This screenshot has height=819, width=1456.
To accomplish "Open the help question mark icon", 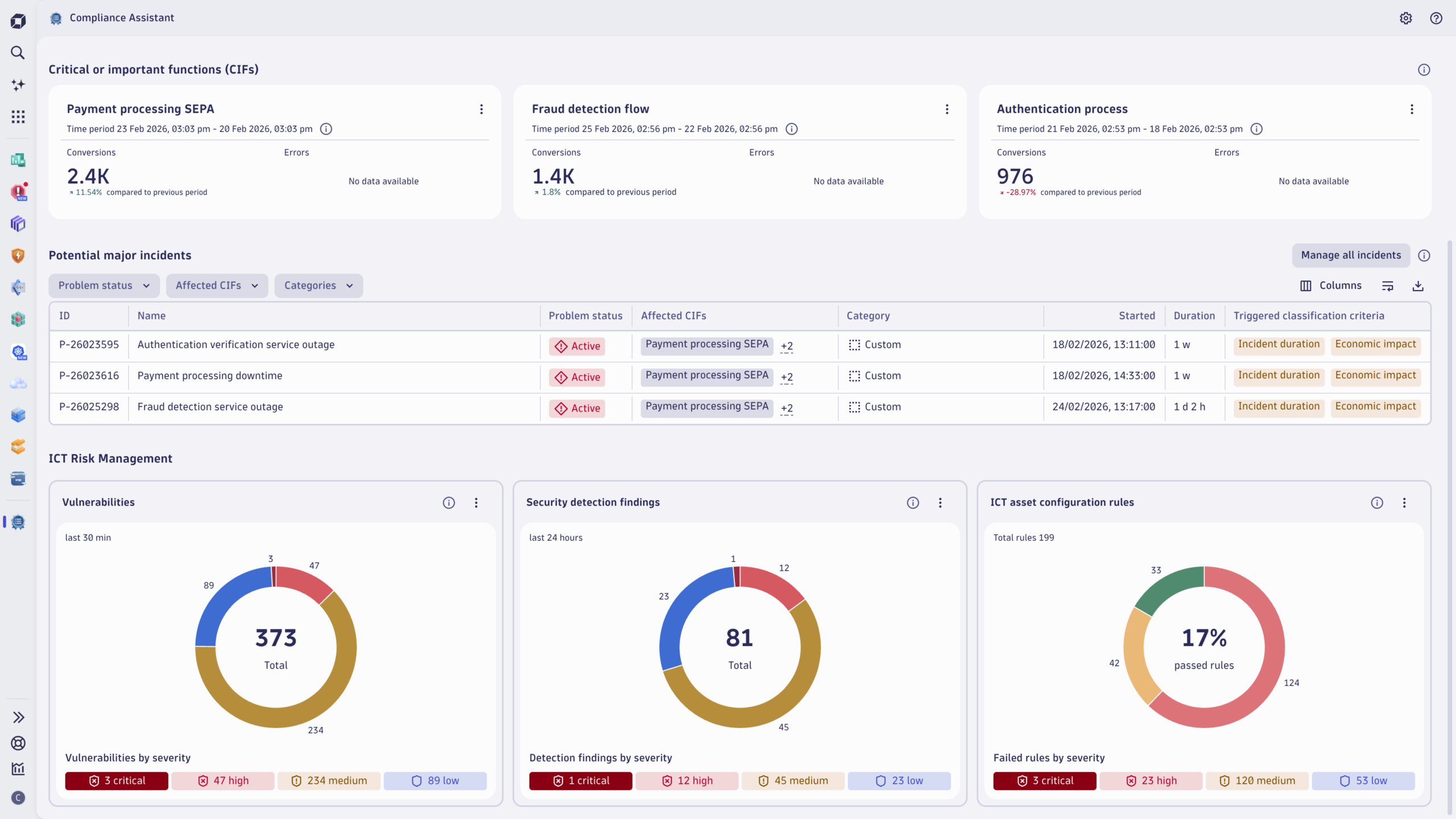I will point(1436,18).
